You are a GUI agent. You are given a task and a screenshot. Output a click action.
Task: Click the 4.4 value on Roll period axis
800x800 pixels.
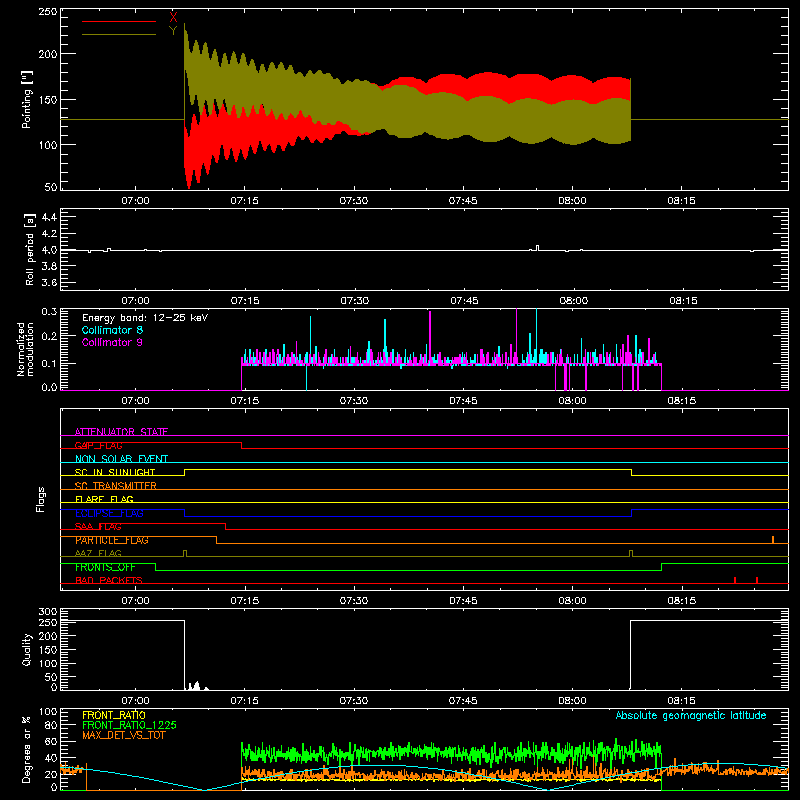pyautogui.click(x=49, y=217)
